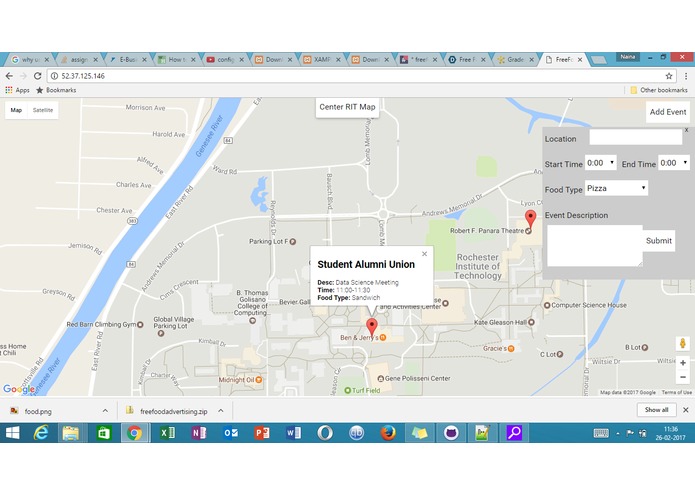Open the Bookmarks folder in bookmarks bar
Image resolution: width=695 pixels, height=494 pixels.
coord(56,90)
